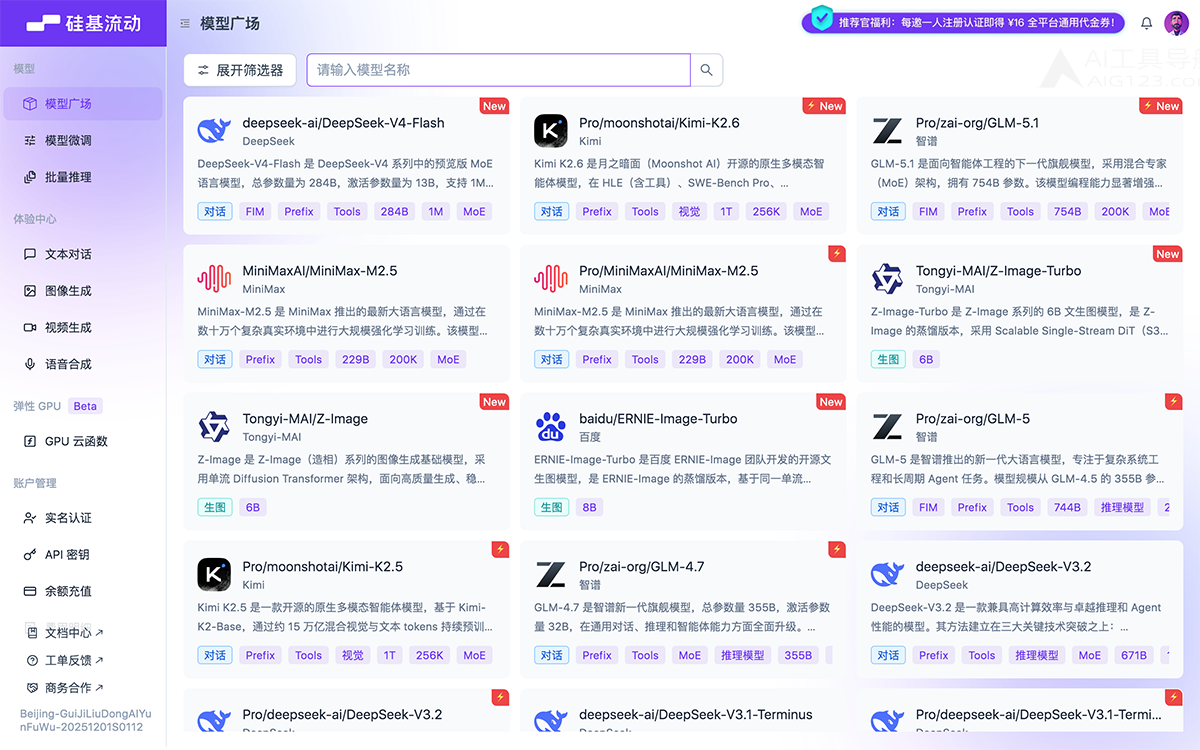
Task: Click the shield icon in promo banner
Action: pos(821,18)
